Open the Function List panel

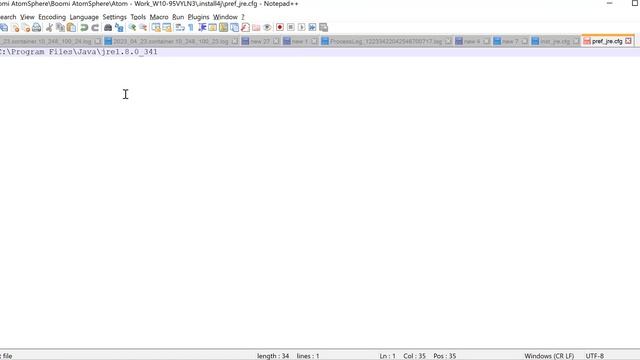[245, 27]
